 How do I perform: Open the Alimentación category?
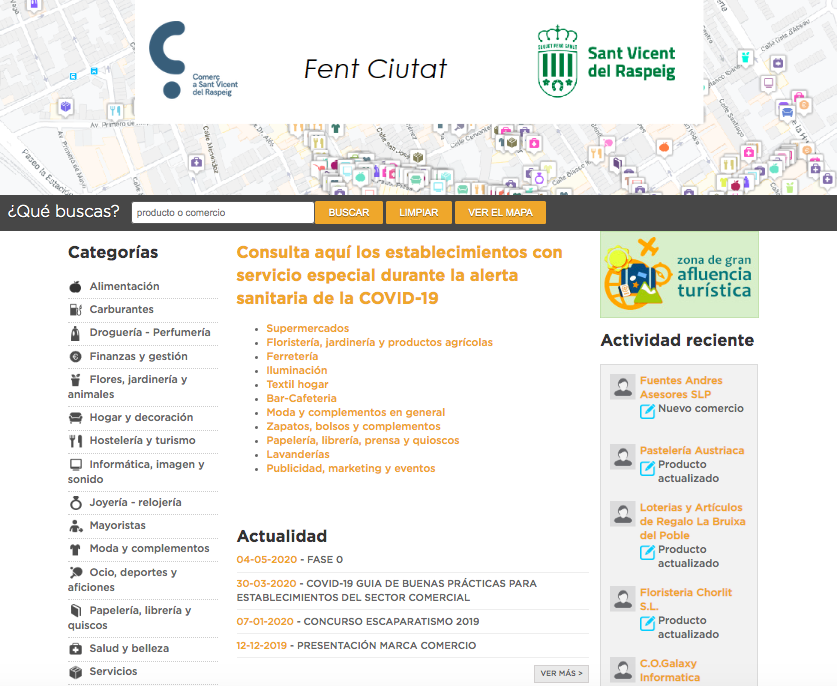(124, 287)
